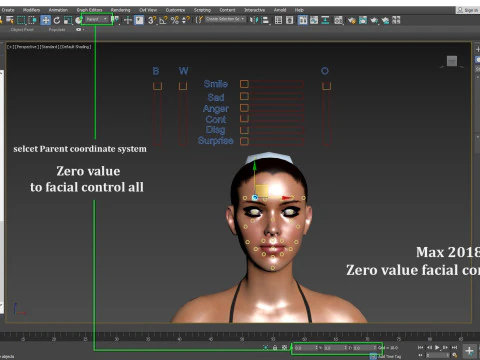Click Select and Manipulate crosshair icon
The width and height of the screenshot is (480, 360).
point(128,20)
